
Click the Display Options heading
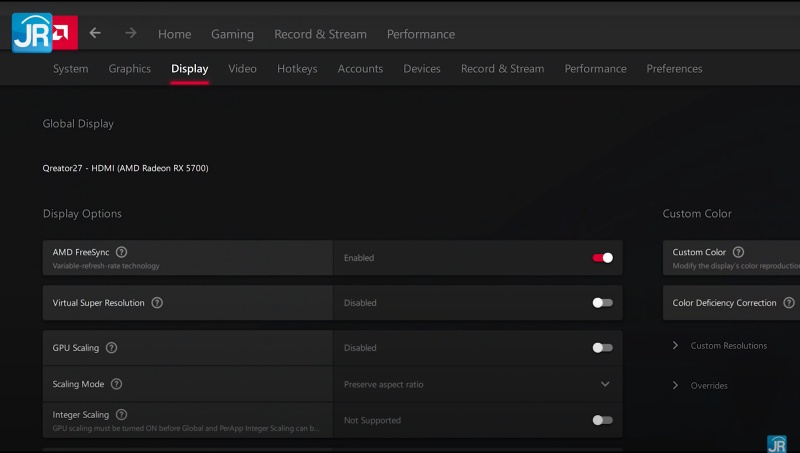(x=82, y=213)
